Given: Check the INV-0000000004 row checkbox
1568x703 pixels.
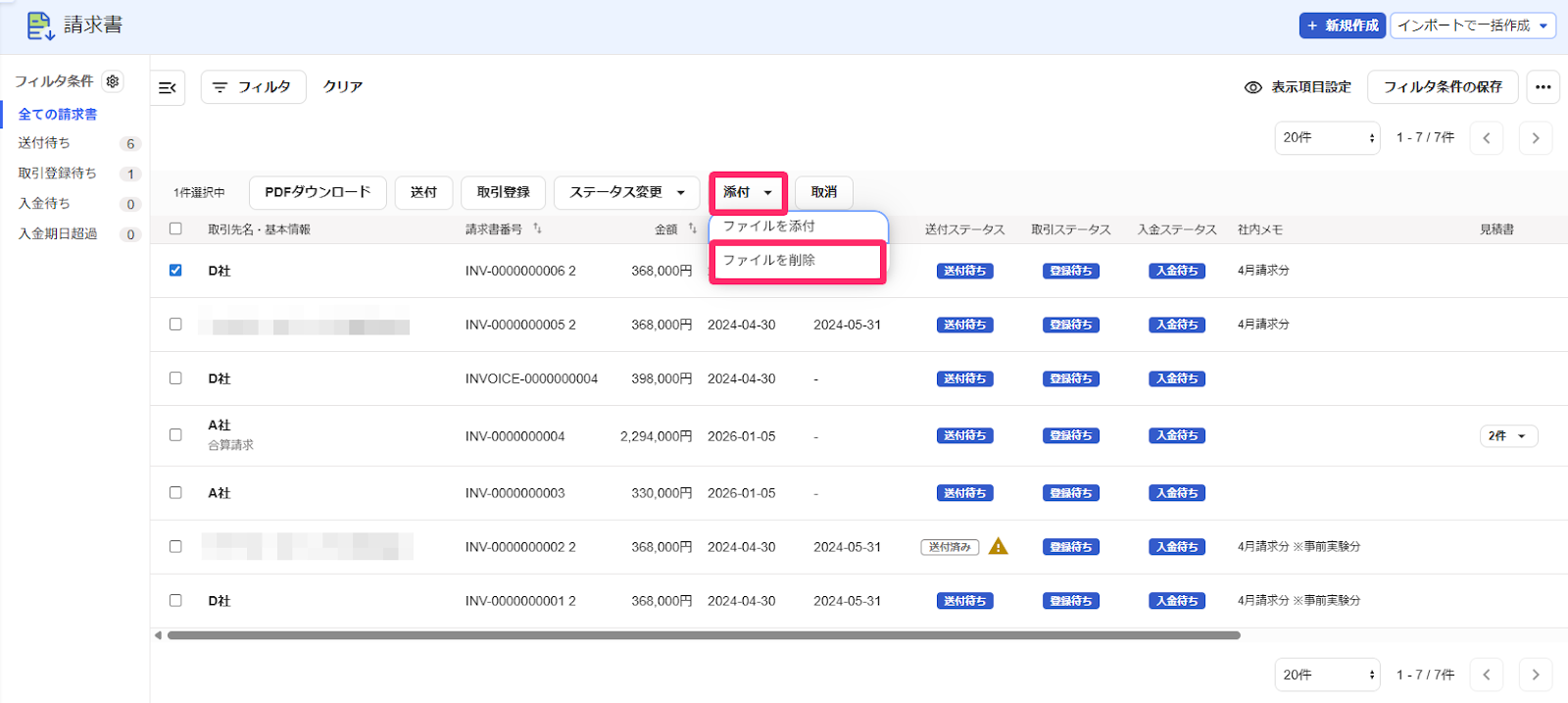Looking at the screenshot, I should (x=175, y=434).
